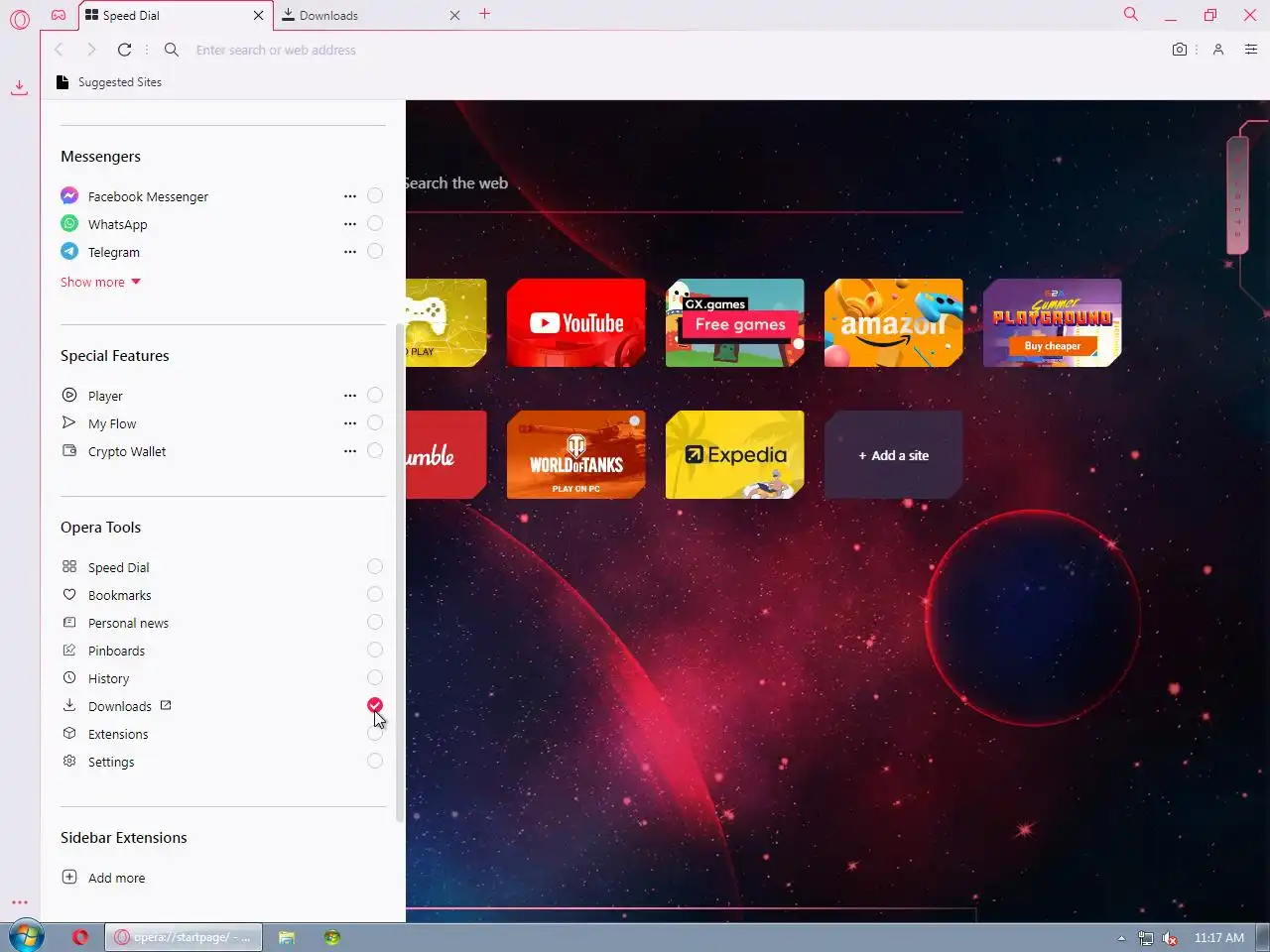Open the Downloads sidebar icon

click(19, 87)
